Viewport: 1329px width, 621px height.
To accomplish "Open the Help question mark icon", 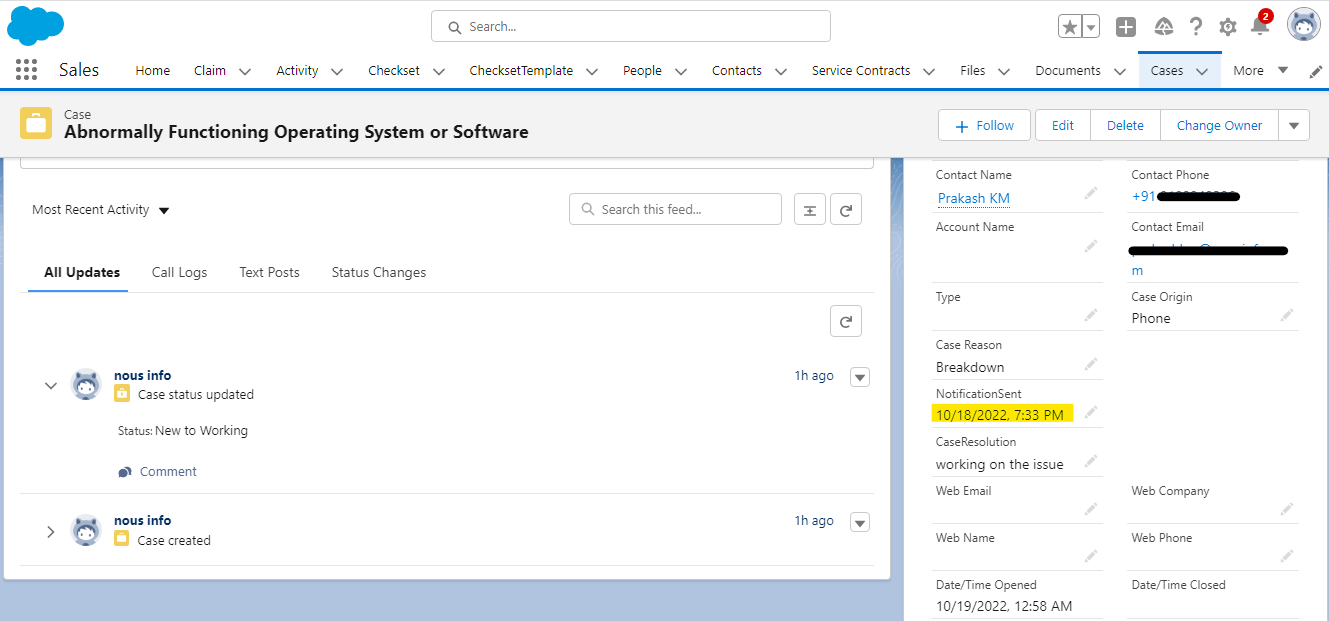I will 1195,27.
